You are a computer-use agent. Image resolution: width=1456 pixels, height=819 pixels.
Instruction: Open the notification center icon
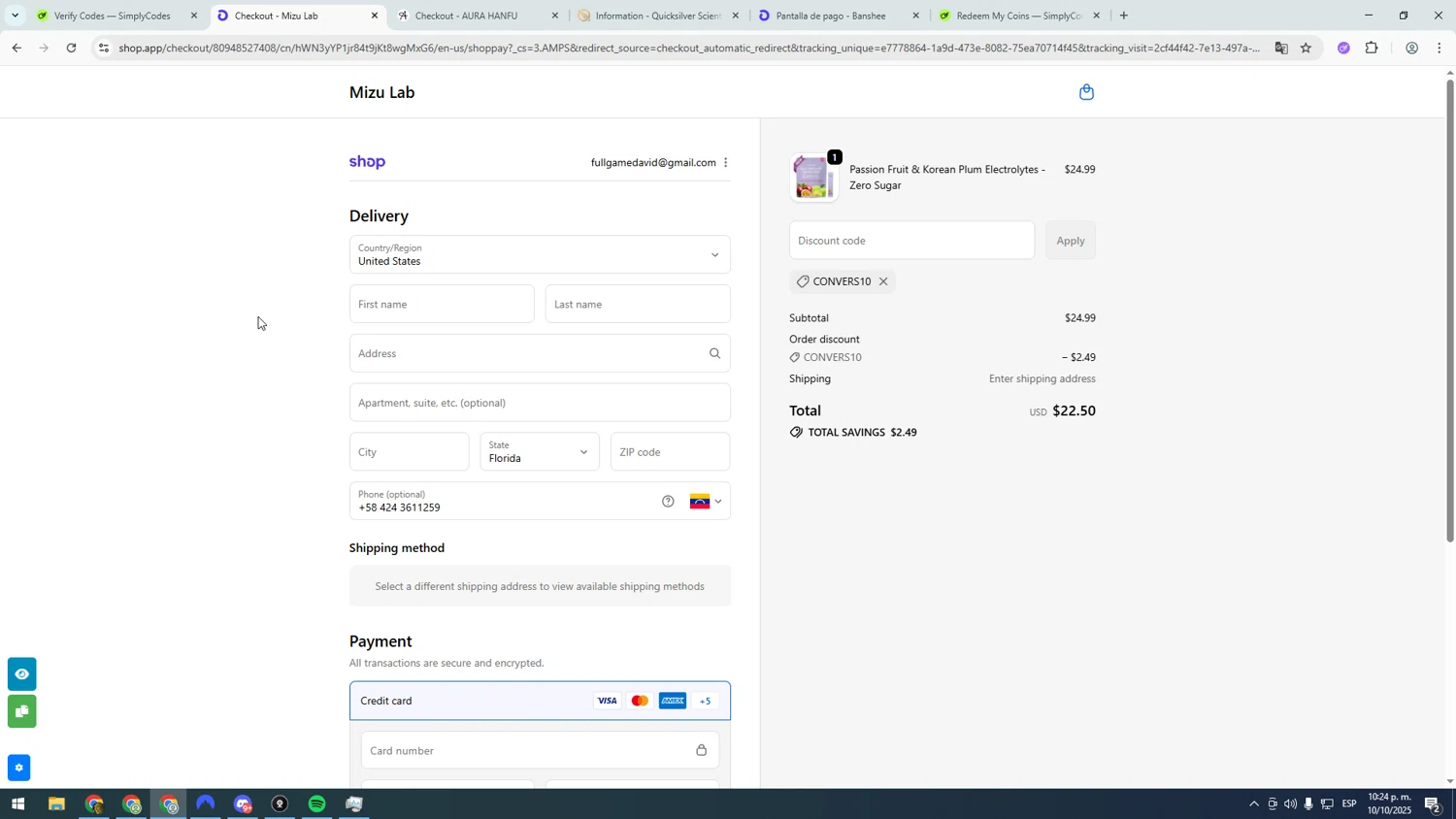point(1433,804)
